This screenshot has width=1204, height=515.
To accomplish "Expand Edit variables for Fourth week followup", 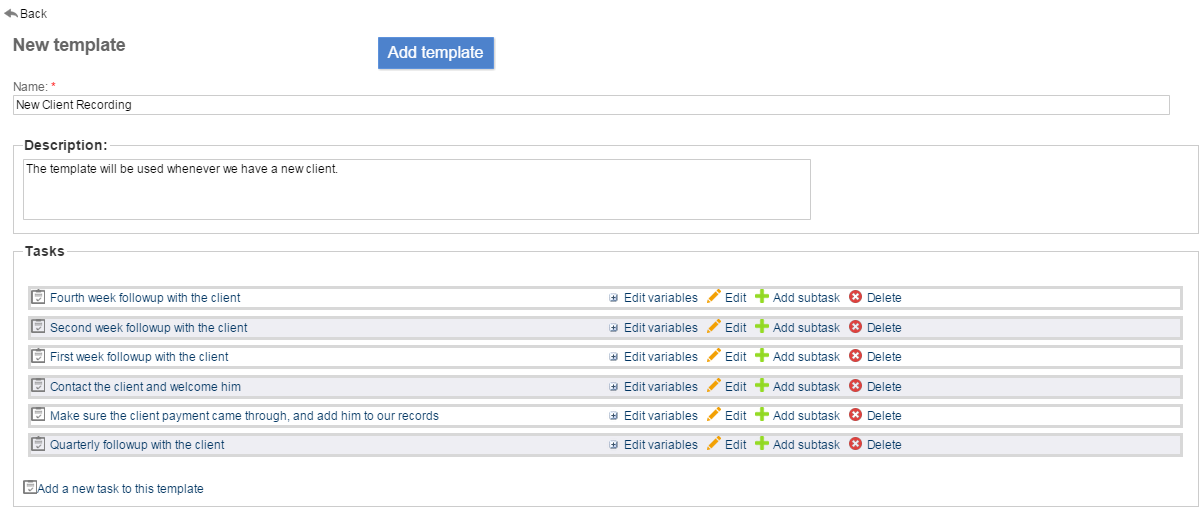I will point(614,298).
